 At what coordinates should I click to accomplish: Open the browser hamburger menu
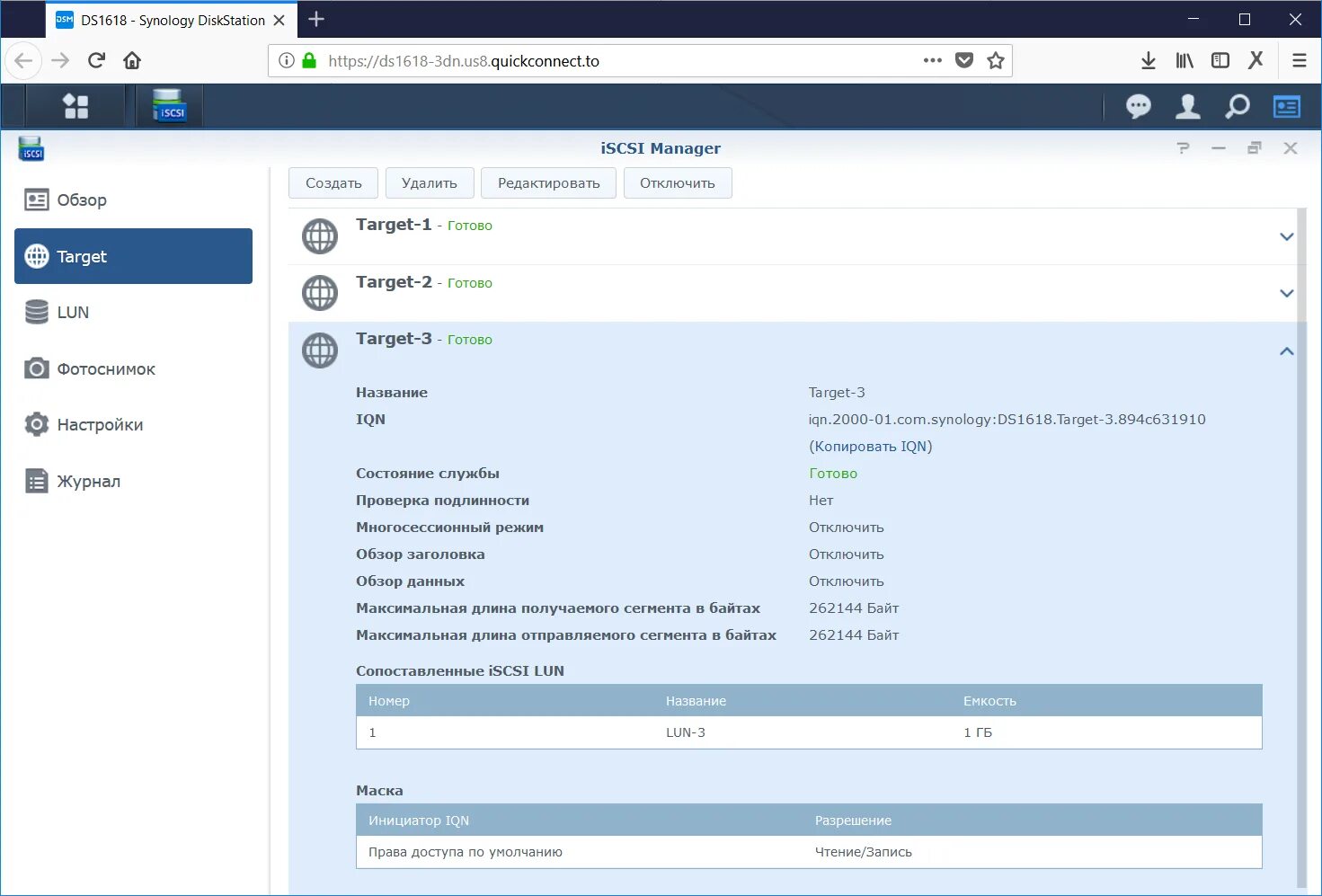pos(1300,60)
